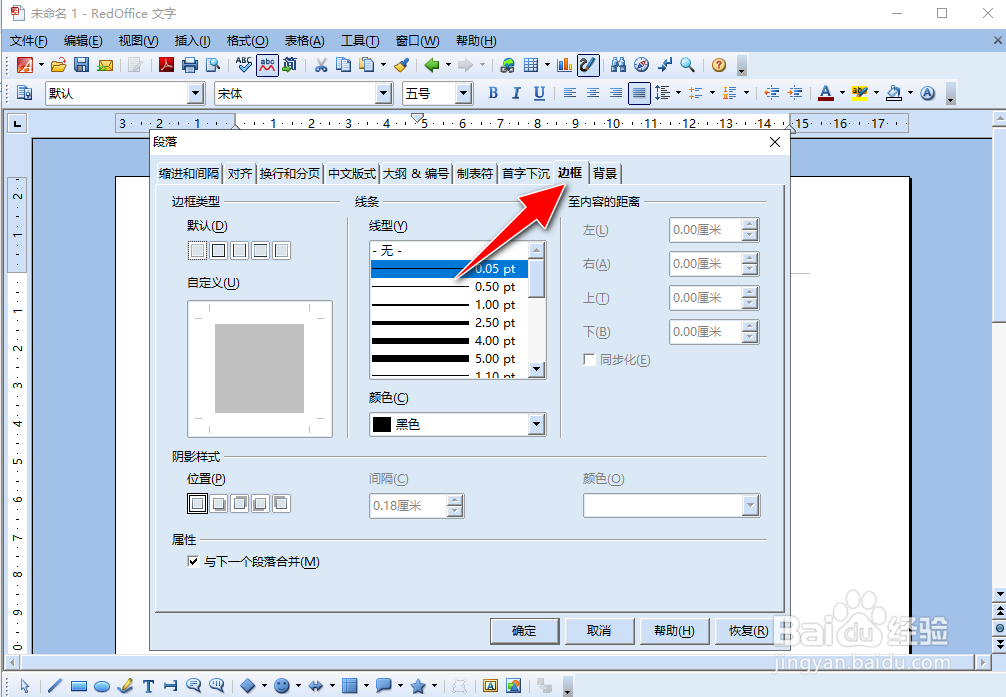Expand the font size dropdown showing 五号

point(463,94)
